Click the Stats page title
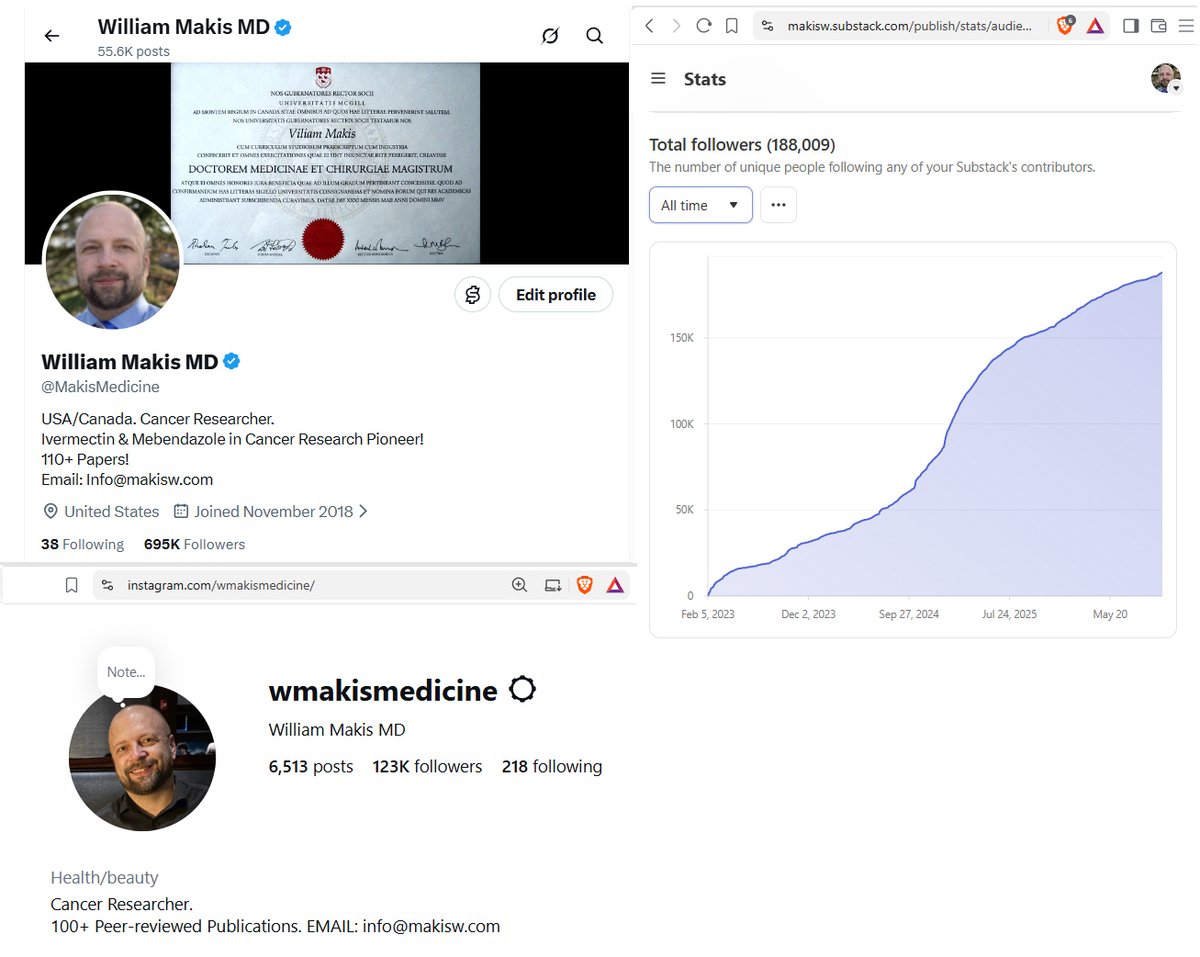1200x957 pixels. point(705,79)
